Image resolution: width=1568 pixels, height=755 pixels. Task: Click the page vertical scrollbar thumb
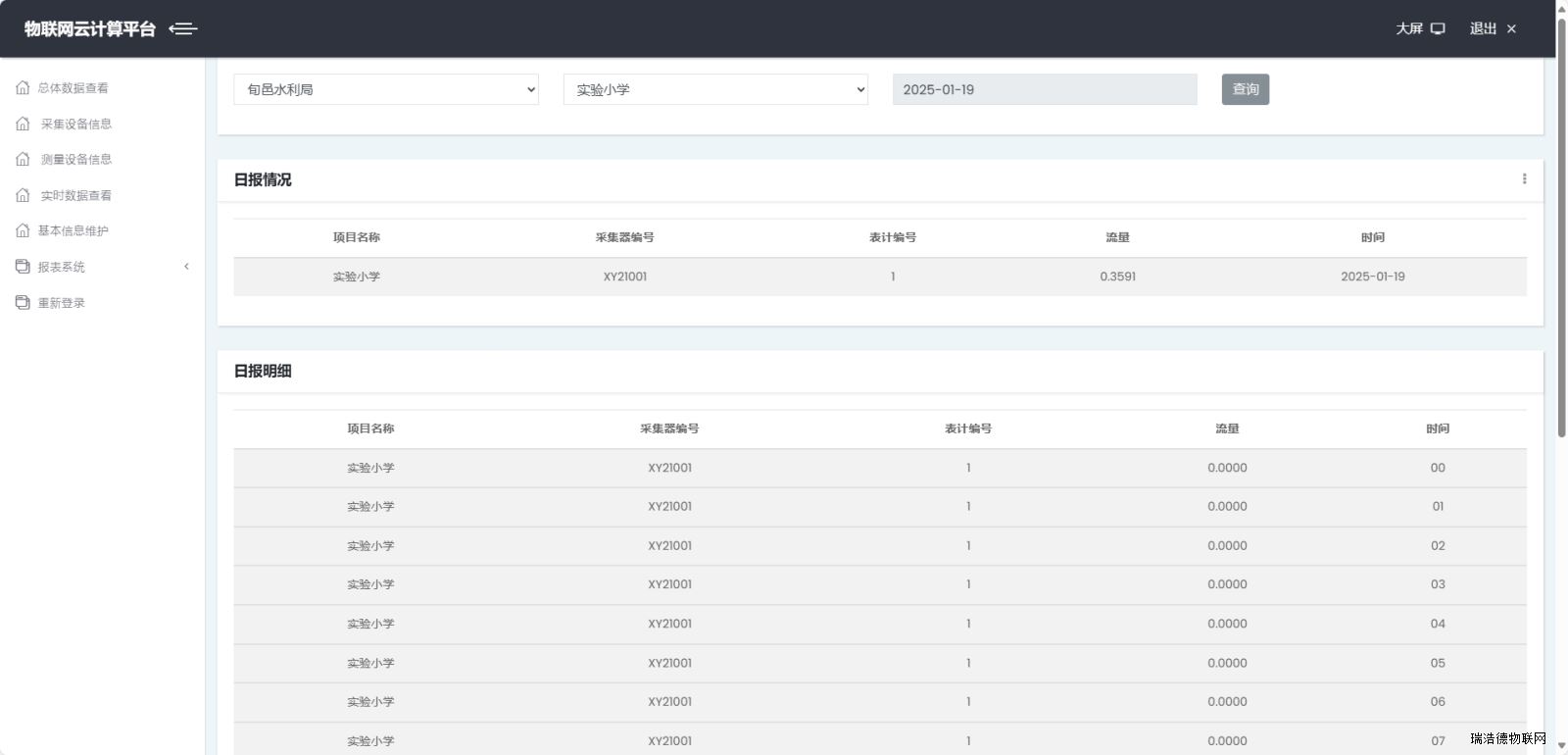click(x=1561, y=226)
